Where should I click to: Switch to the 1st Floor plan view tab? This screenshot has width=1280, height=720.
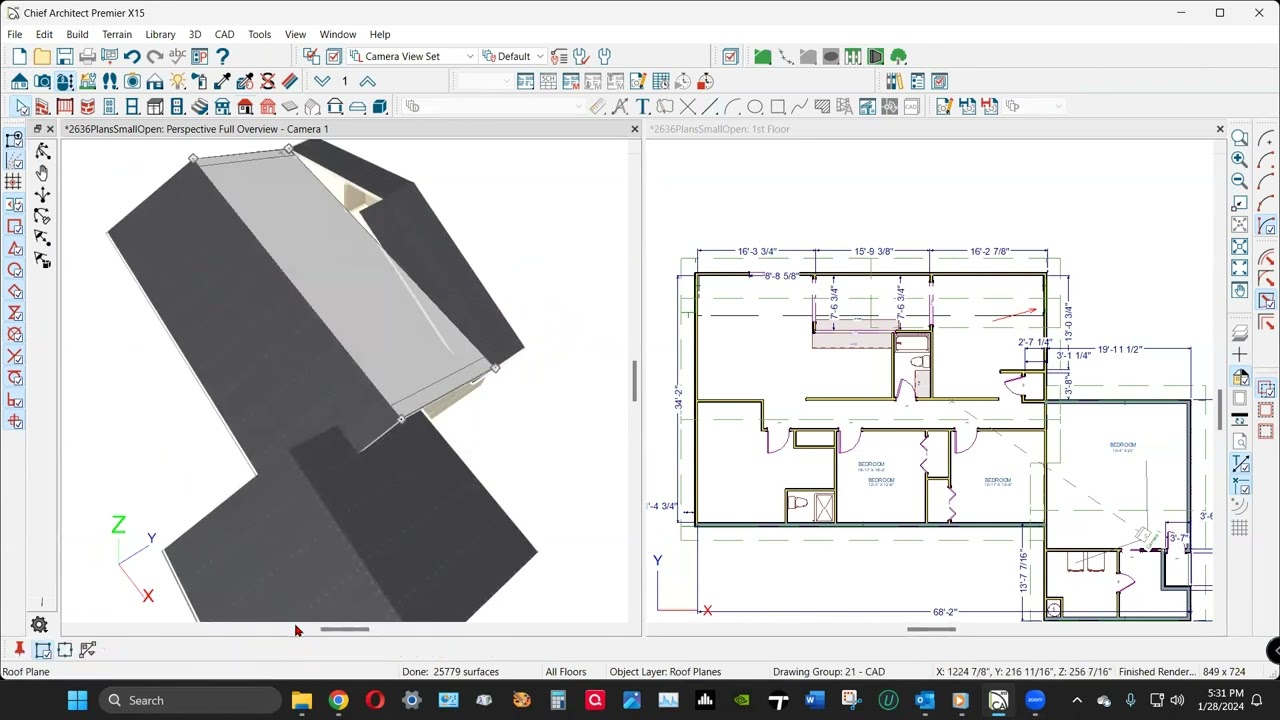(x=719, y=129)
